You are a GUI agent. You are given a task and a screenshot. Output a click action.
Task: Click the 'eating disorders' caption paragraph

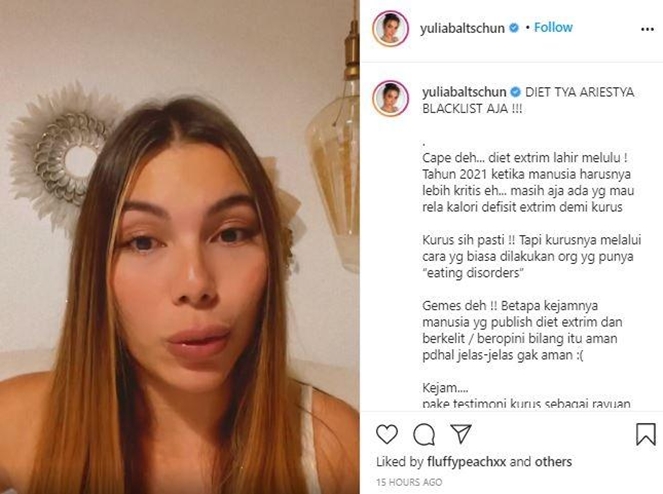tap(531, 256)
